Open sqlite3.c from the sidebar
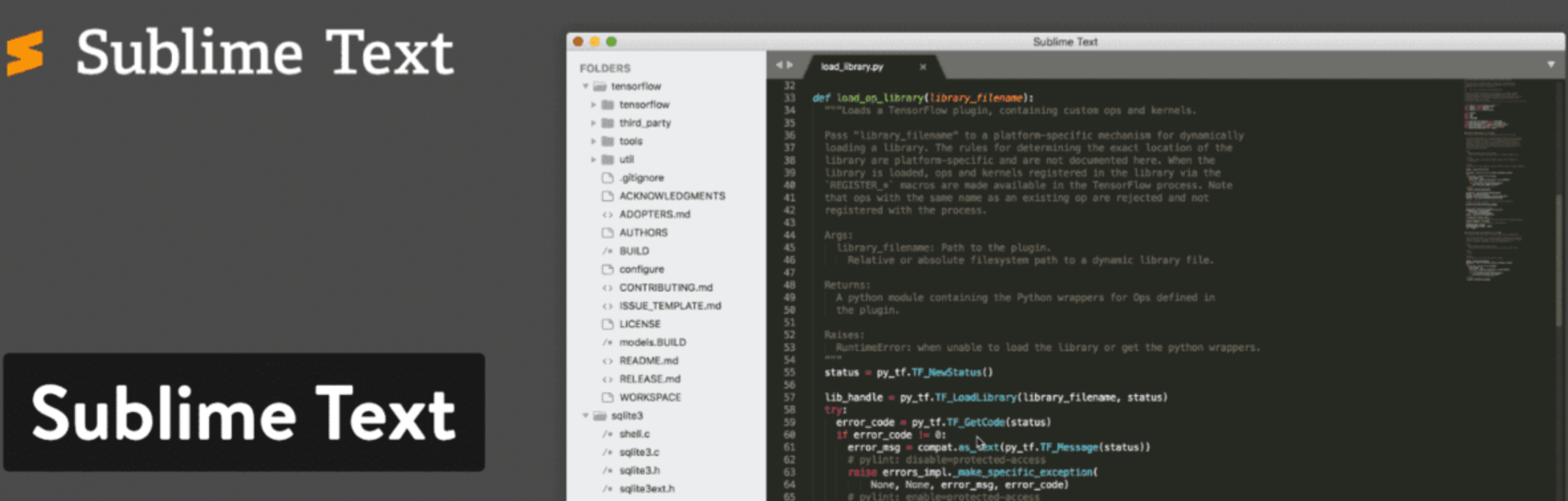 [639, 452]
